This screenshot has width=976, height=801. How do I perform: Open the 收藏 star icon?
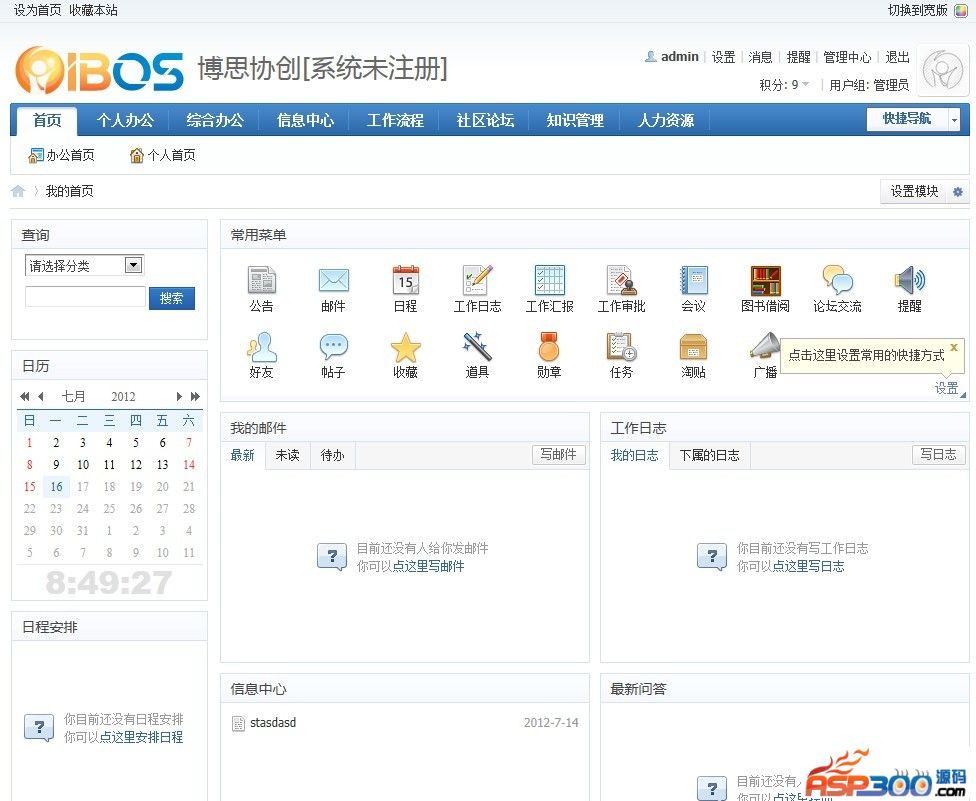pyautogui.click(x=406, y=347)
